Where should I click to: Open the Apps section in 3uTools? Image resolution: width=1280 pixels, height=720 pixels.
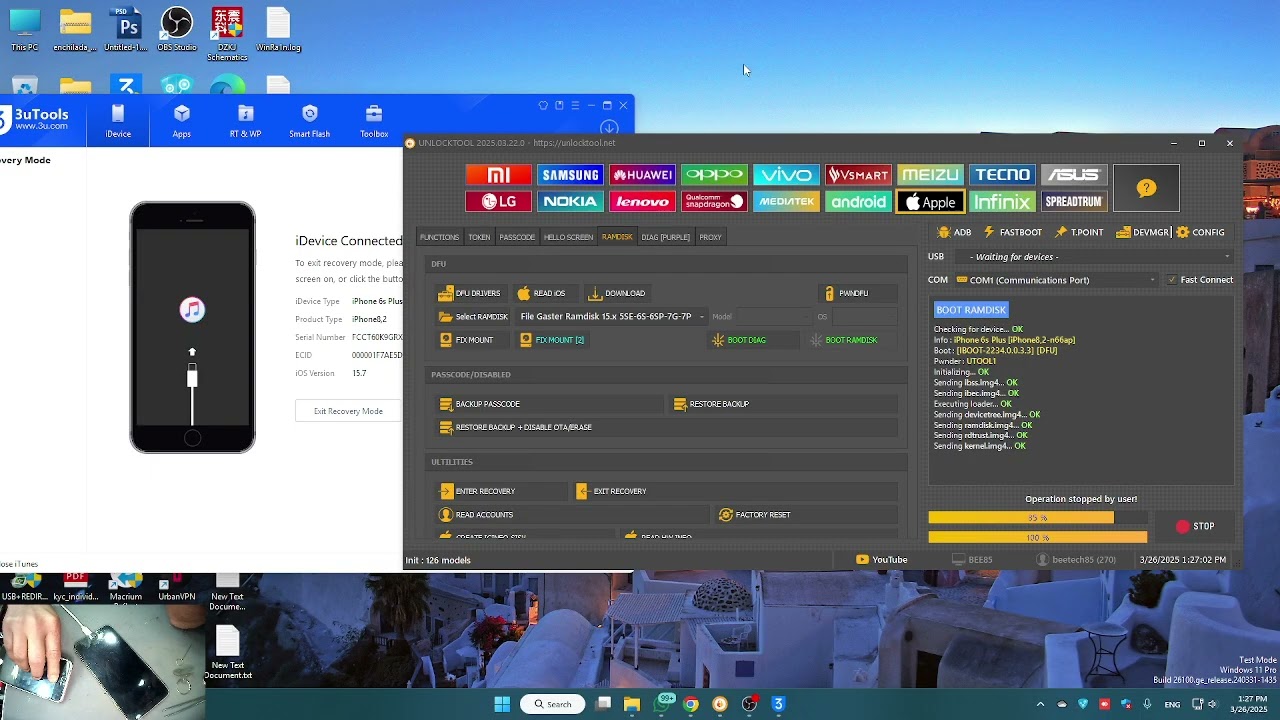pos(181,121)
